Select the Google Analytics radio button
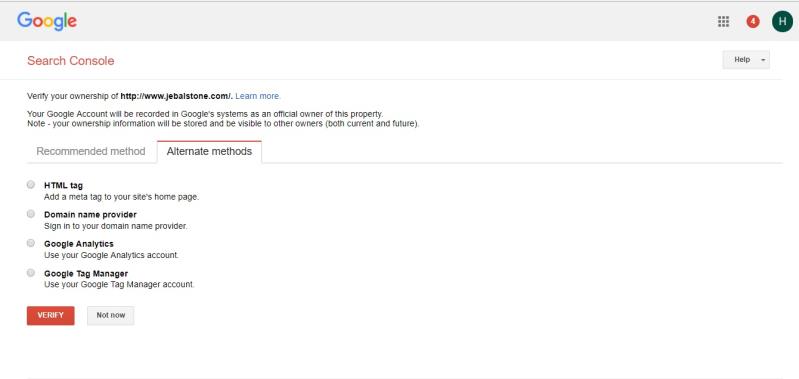Viewport: 799px width, 379px height. click(x=31, y=243)
